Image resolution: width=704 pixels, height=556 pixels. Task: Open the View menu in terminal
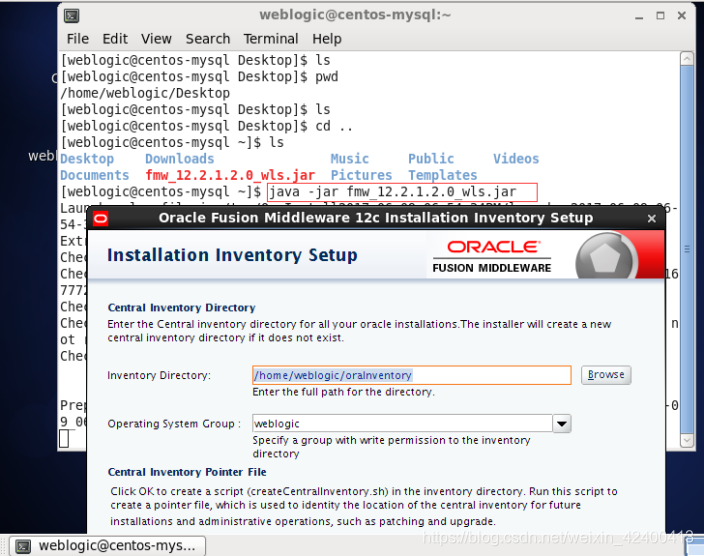coord(156,39)
